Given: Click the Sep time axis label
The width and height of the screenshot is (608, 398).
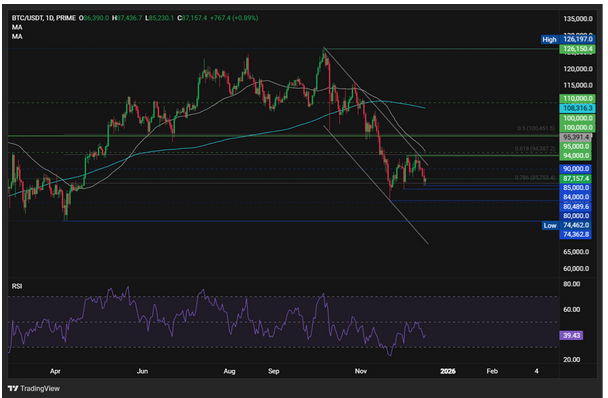Looking at the screenshot, I should coord(273,371).
